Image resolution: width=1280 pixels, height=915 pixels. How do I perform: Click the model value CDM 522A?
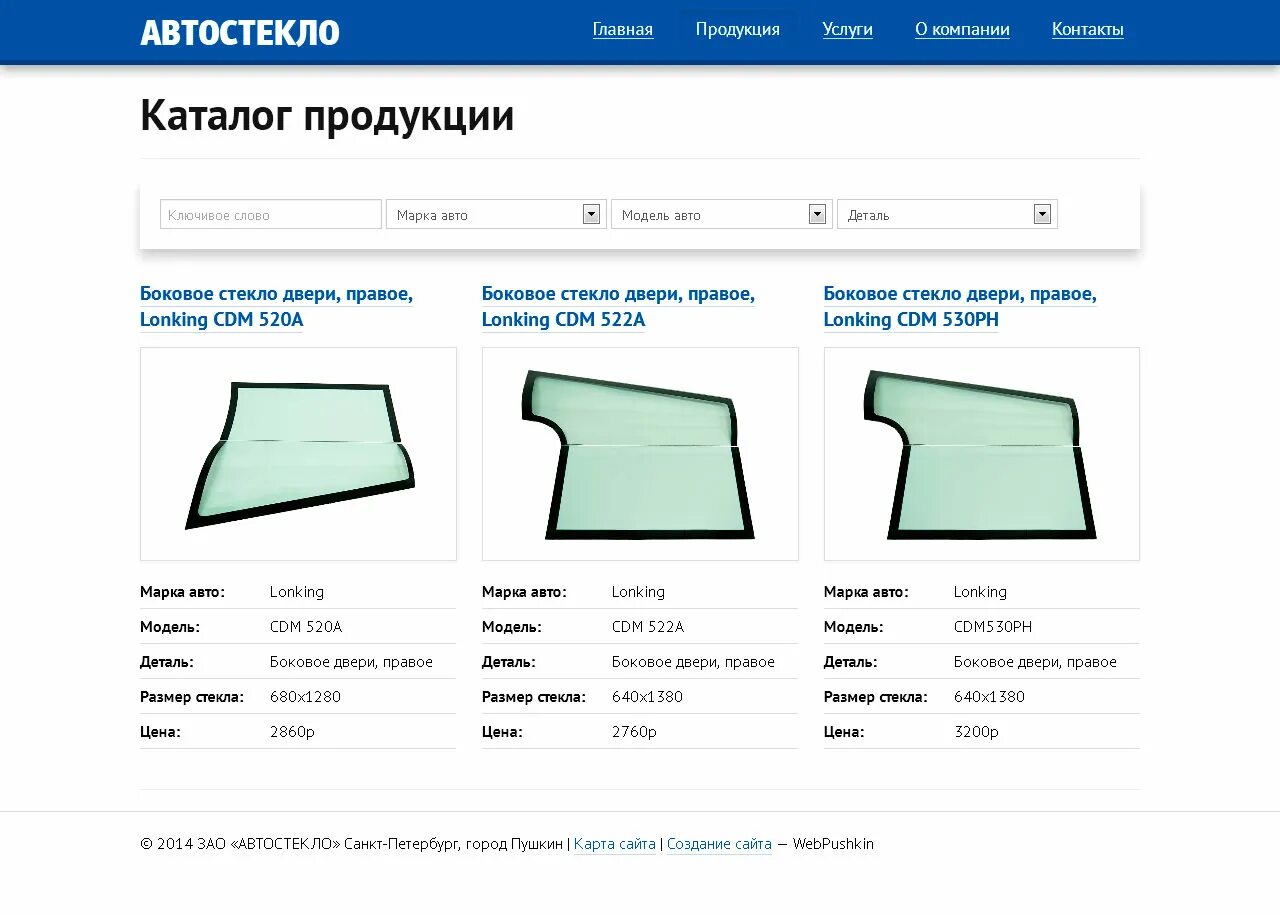(648, 627)
